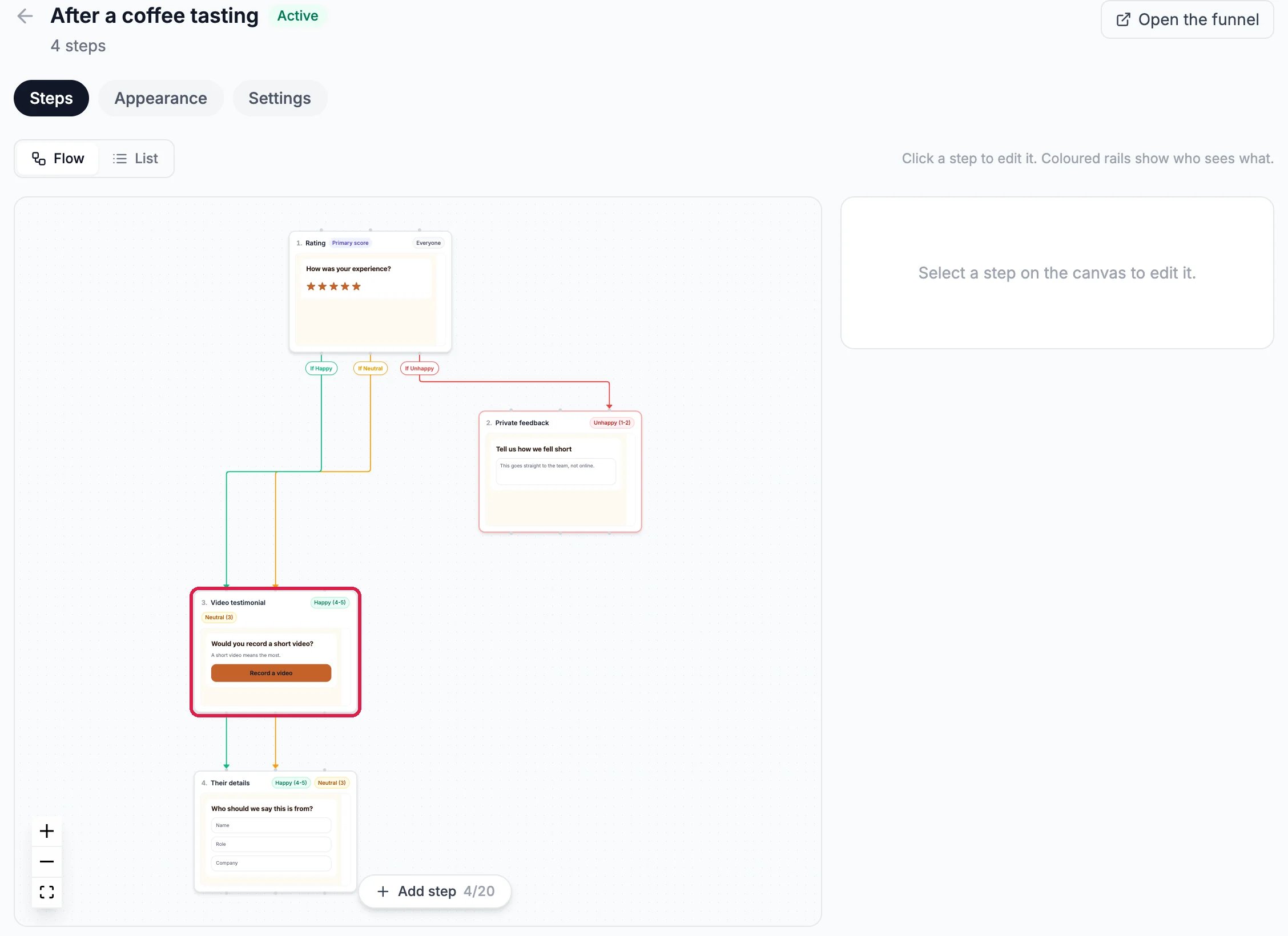Click the Primary score badge
This screenshot has height=936, width=1288.
point(351,243)
